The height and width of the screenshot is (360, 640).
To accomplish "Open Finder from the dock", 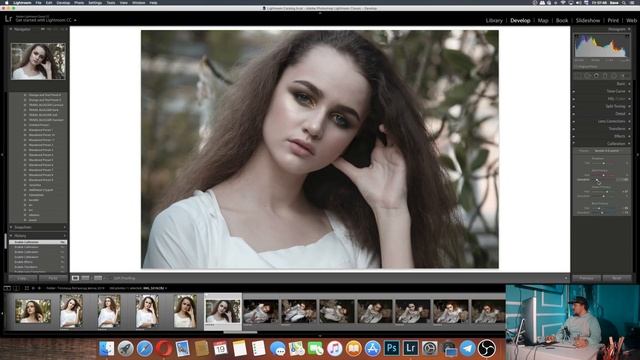I will 107,348.
